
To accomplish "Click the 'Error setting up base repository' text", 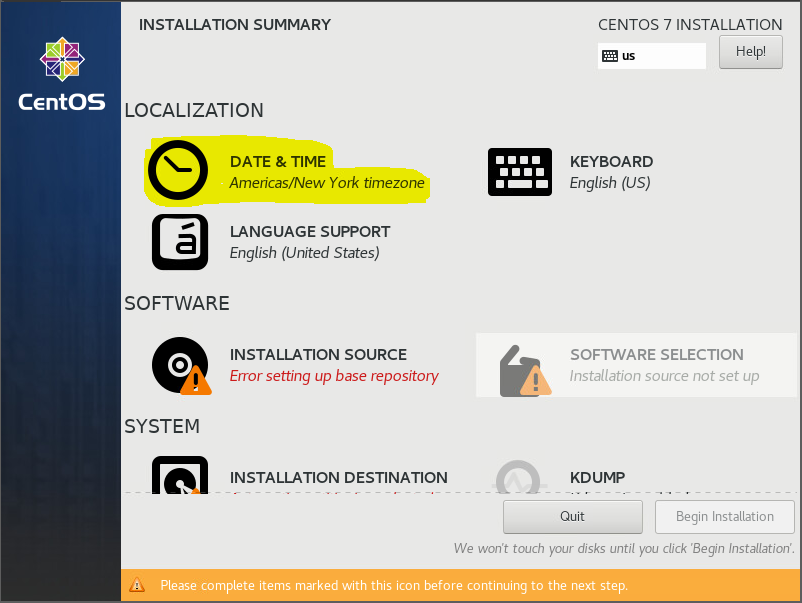I will pos(334,376).
